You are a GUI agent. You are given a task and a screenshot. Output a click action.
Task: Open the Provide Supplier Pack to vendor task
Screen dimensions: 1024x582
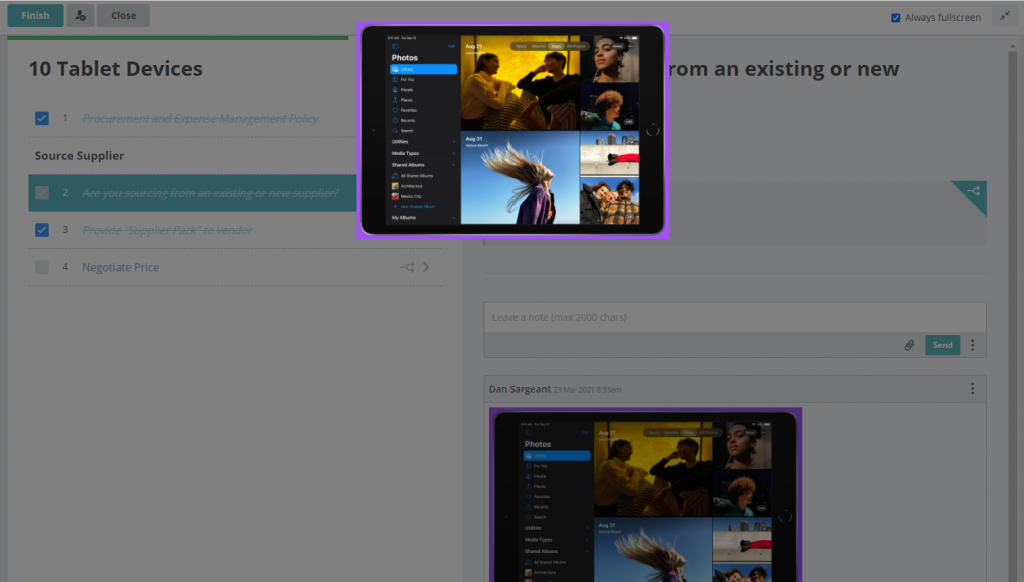167,230
